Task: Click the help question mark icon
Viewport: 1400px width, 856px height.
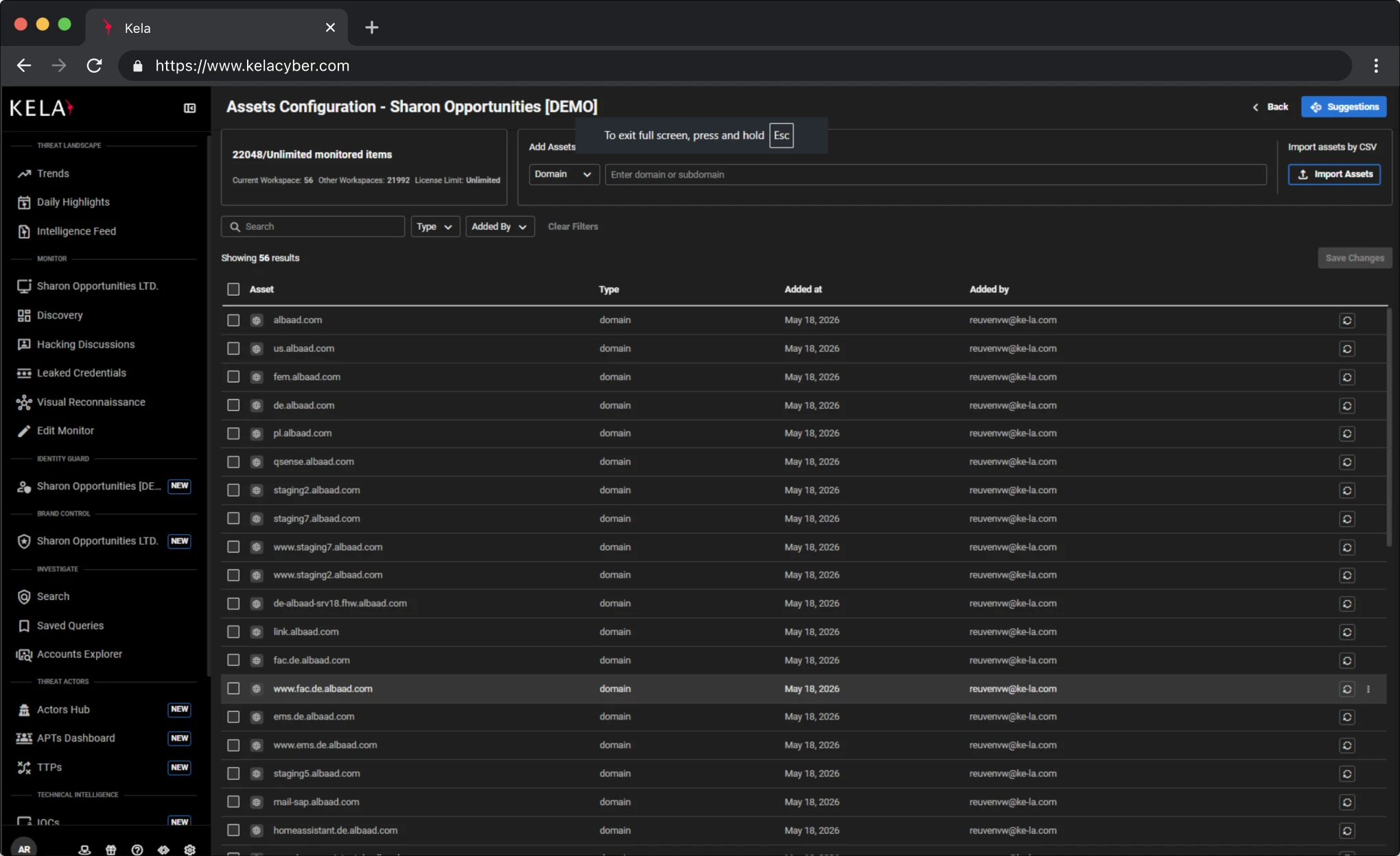Action: [x=137, y=850]
